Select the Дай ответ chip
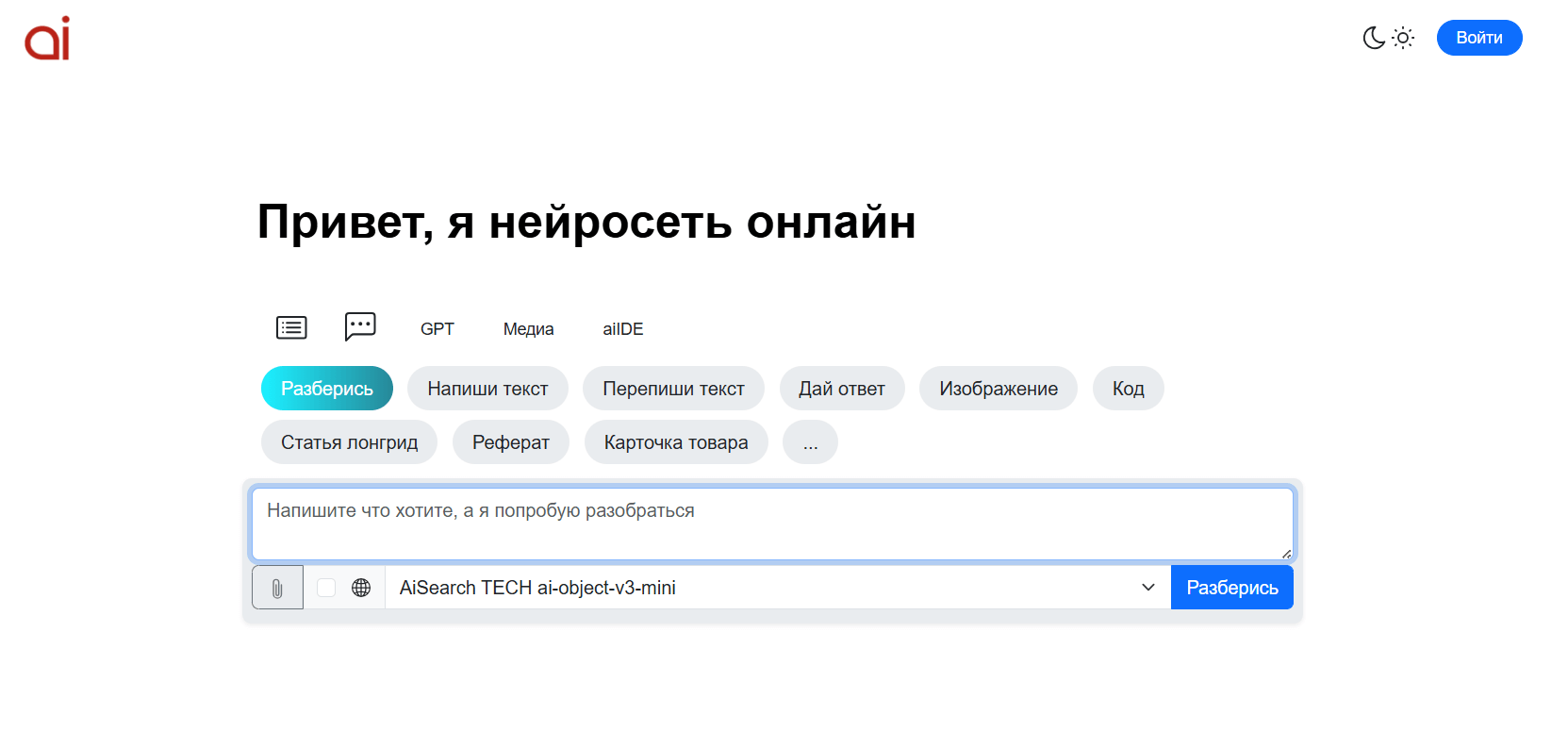The width and height of the screenshot is (1568, 732). tap(842, 389)
